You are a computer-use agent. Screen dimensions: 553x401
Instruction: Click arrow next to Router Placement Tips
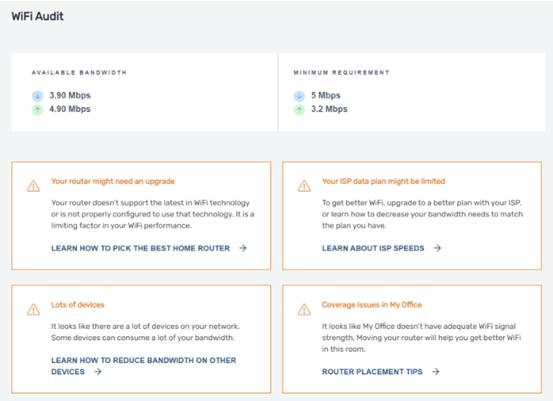pyautogui.click(x=436, y=371)
